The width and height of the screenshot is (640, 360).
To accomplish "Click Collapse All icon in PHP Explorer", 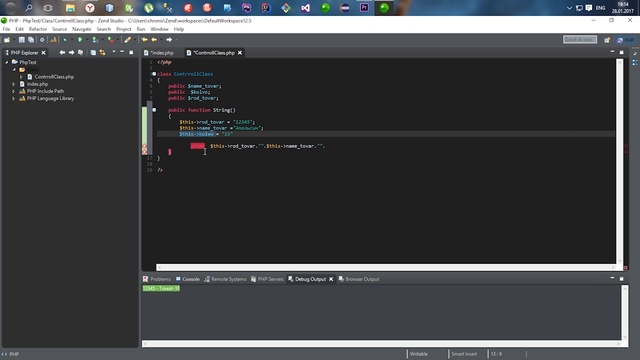I will pos(93,53).
